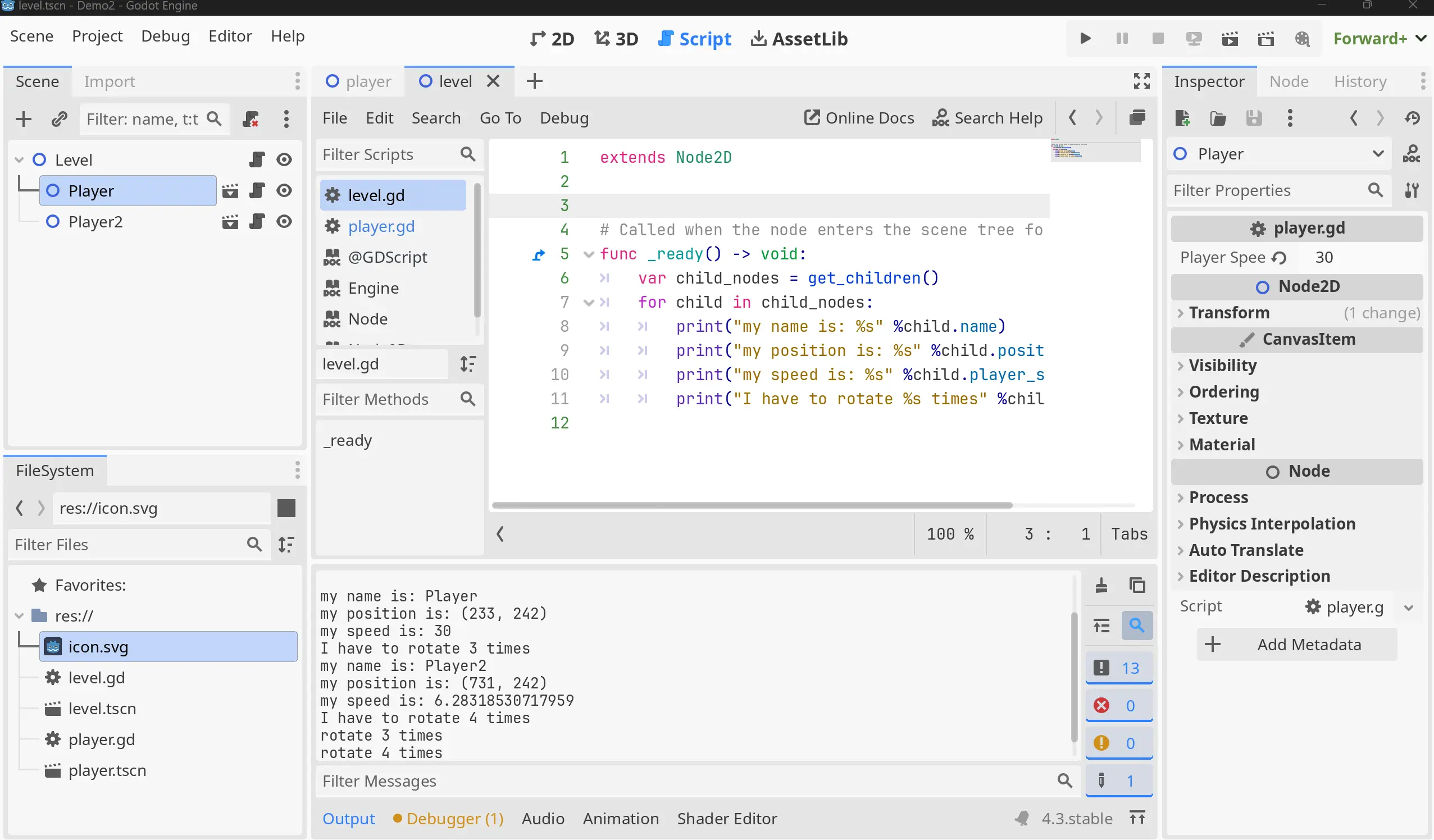Open the Player node selector dropdown

[x=1278, y=154]
